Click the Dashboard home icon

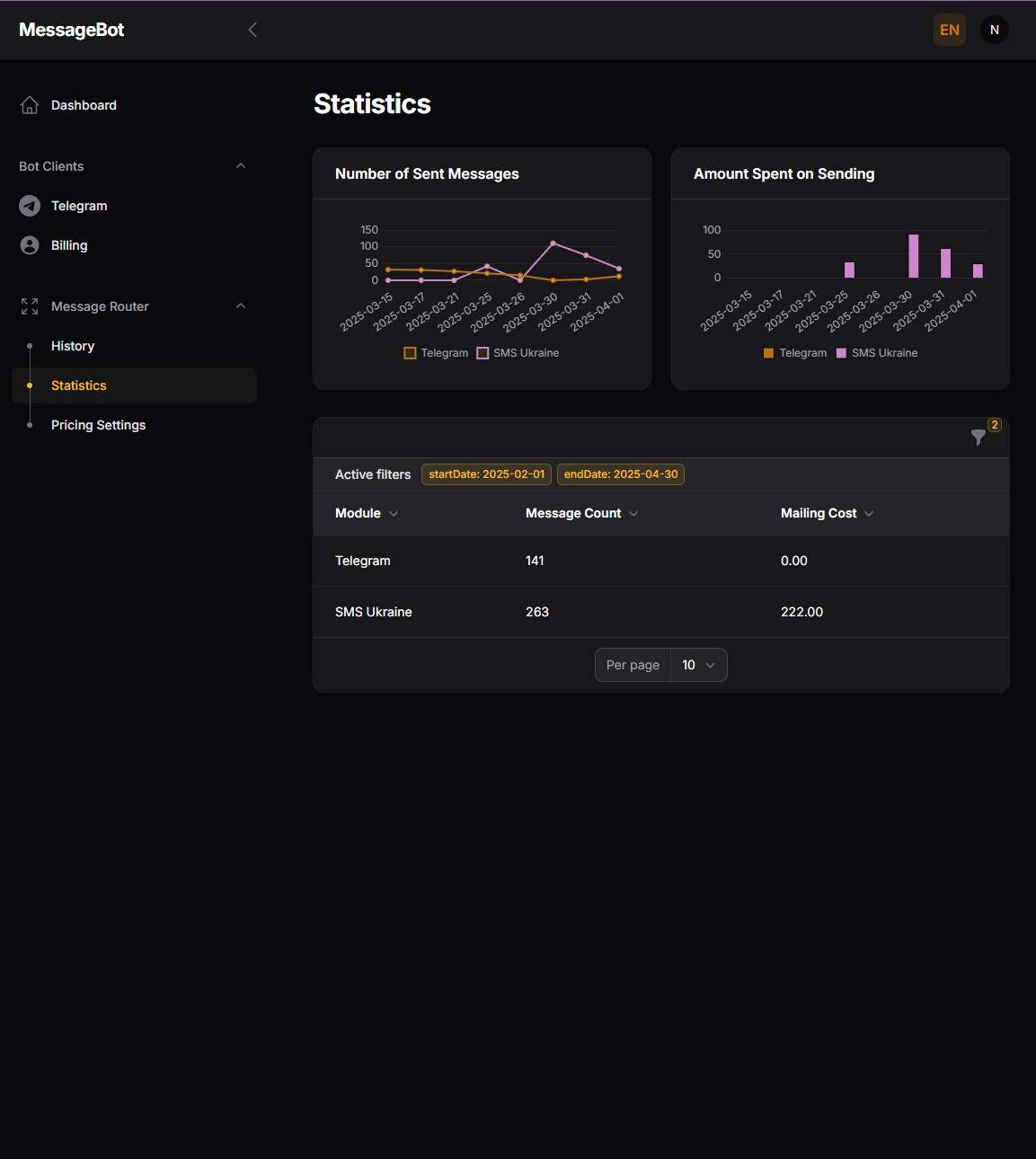pyautogui.click(x=30, y=105)
